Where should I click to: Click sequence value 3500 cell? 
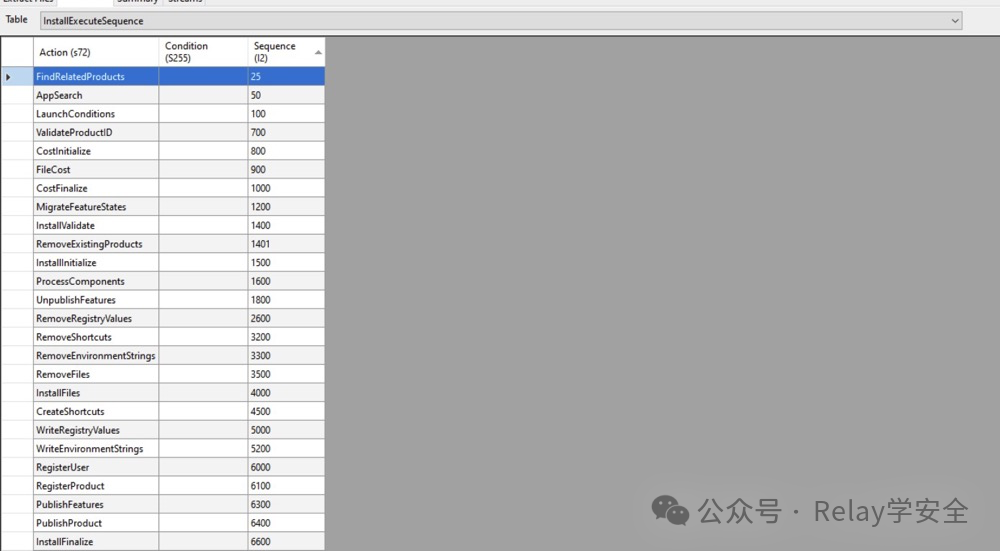pos(286,374)
